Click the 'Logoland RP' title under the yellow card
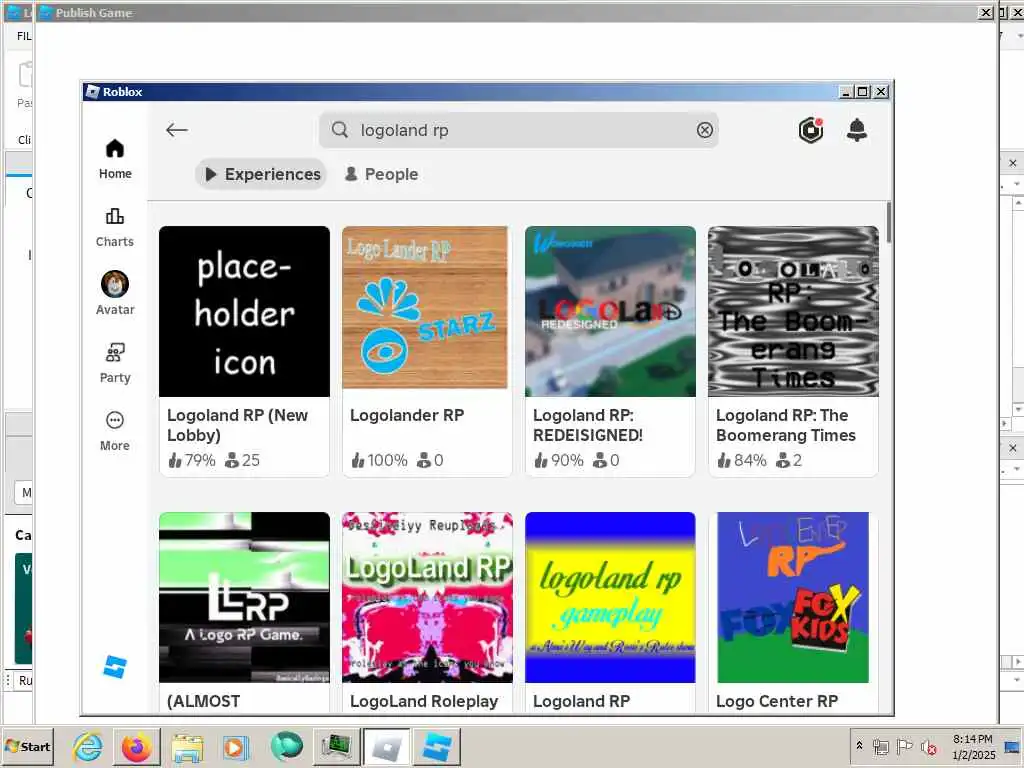The height and width of the screenshot is (768, 1024). 581,701
